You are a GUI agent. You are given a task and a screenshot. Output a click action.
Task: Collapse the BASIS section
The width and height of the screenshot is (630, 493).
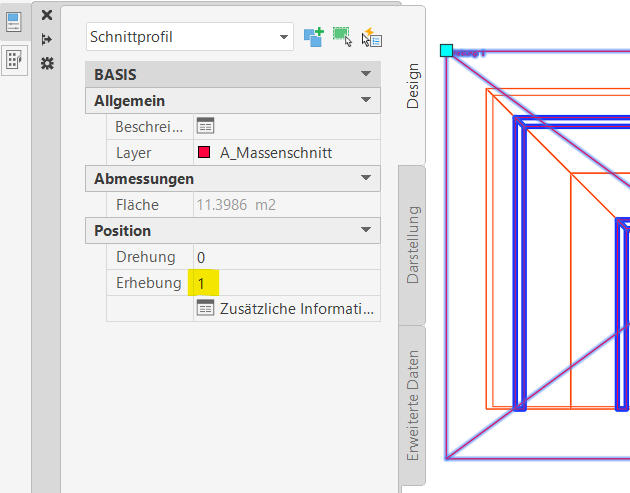[365, 75]
